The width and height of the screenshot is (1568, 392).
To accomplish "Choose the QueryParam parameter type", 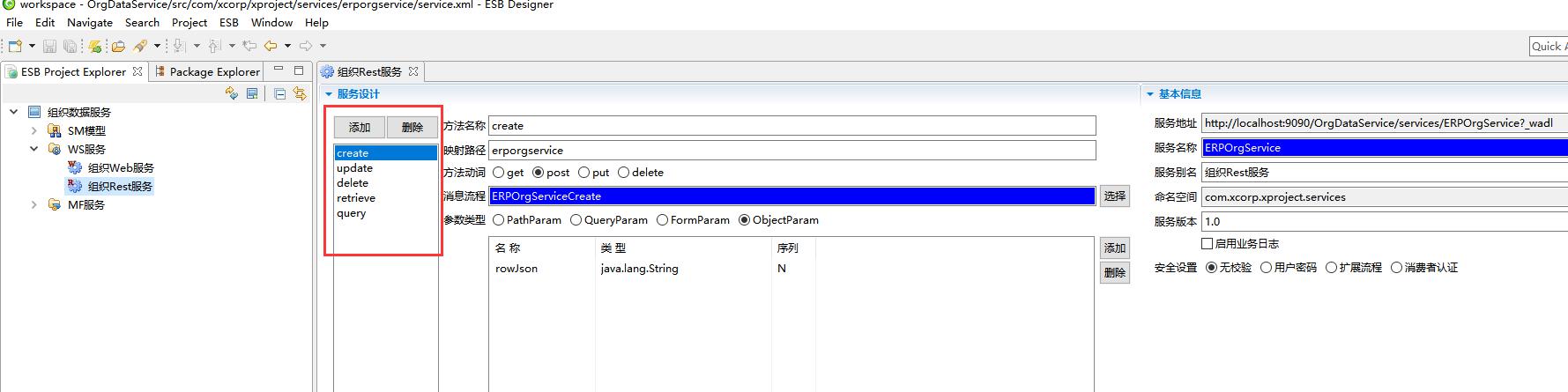I will coord(576,220).
